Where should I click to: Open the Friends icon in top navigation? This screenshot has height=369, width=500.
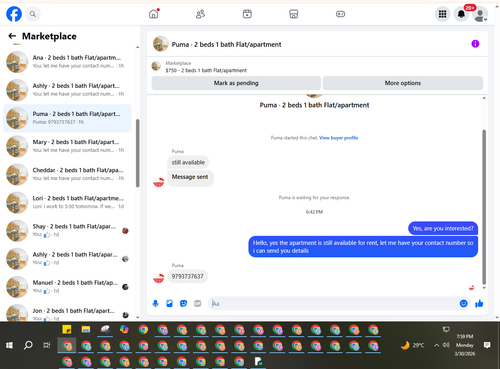(x=200, y=14)
